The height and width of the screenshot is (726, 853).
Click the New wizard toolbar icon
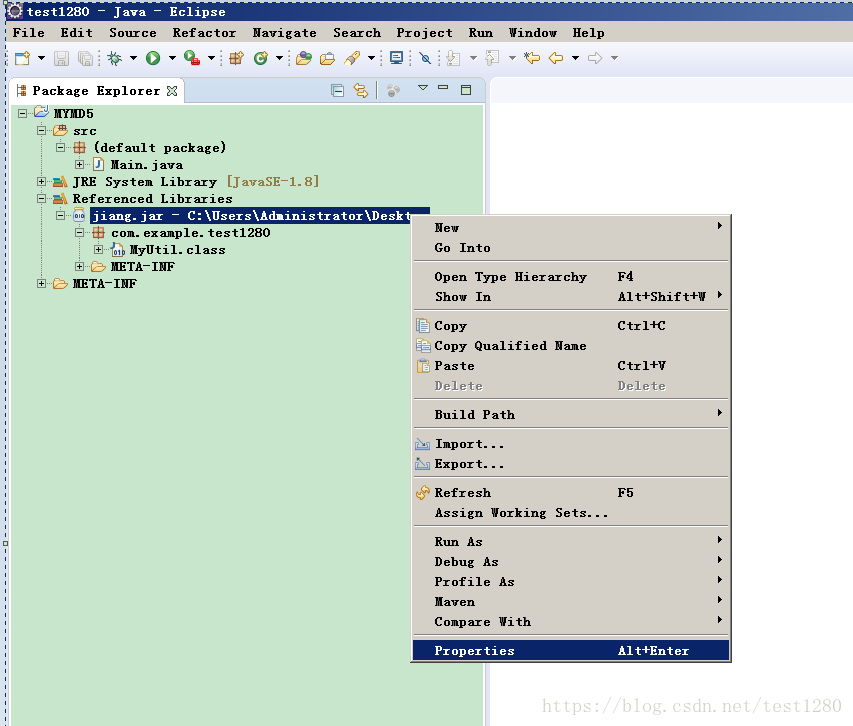tap(22, 58)
